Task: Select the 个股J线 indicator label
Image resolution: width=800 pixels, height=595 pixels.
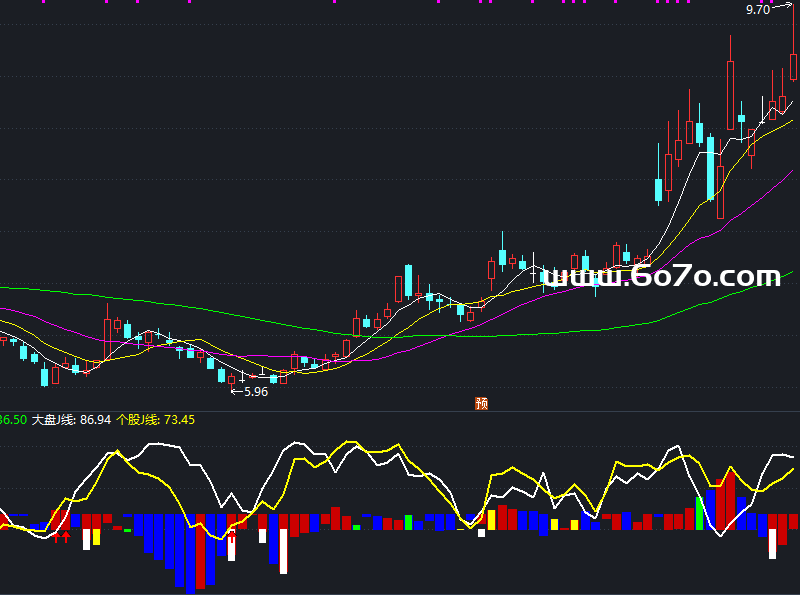Action: [x=139, y=420]
